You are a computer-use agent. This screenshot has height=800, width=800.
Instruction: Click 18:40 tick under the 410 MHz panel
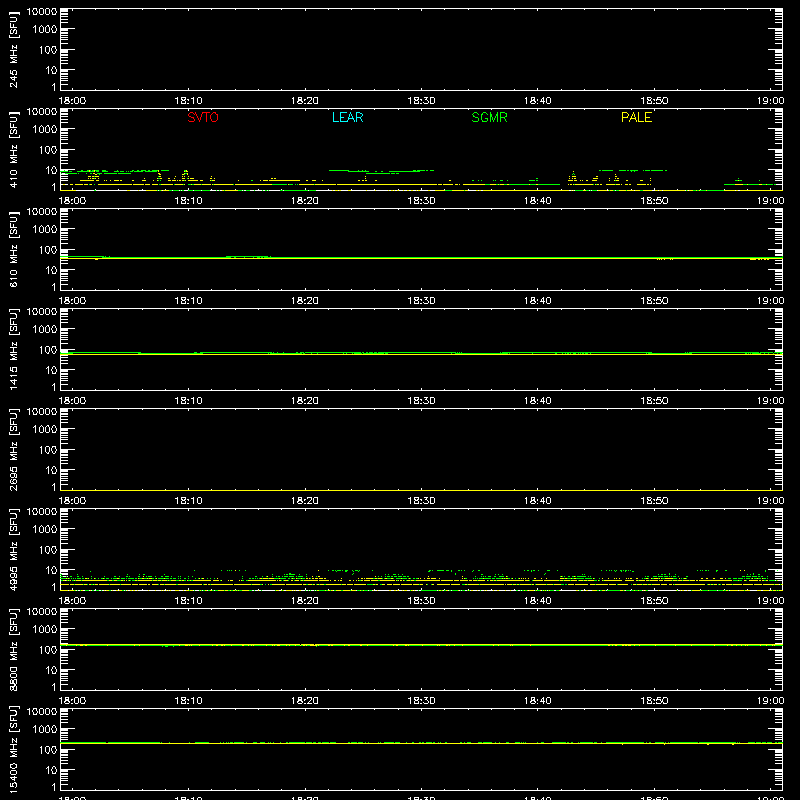point(538,201)
